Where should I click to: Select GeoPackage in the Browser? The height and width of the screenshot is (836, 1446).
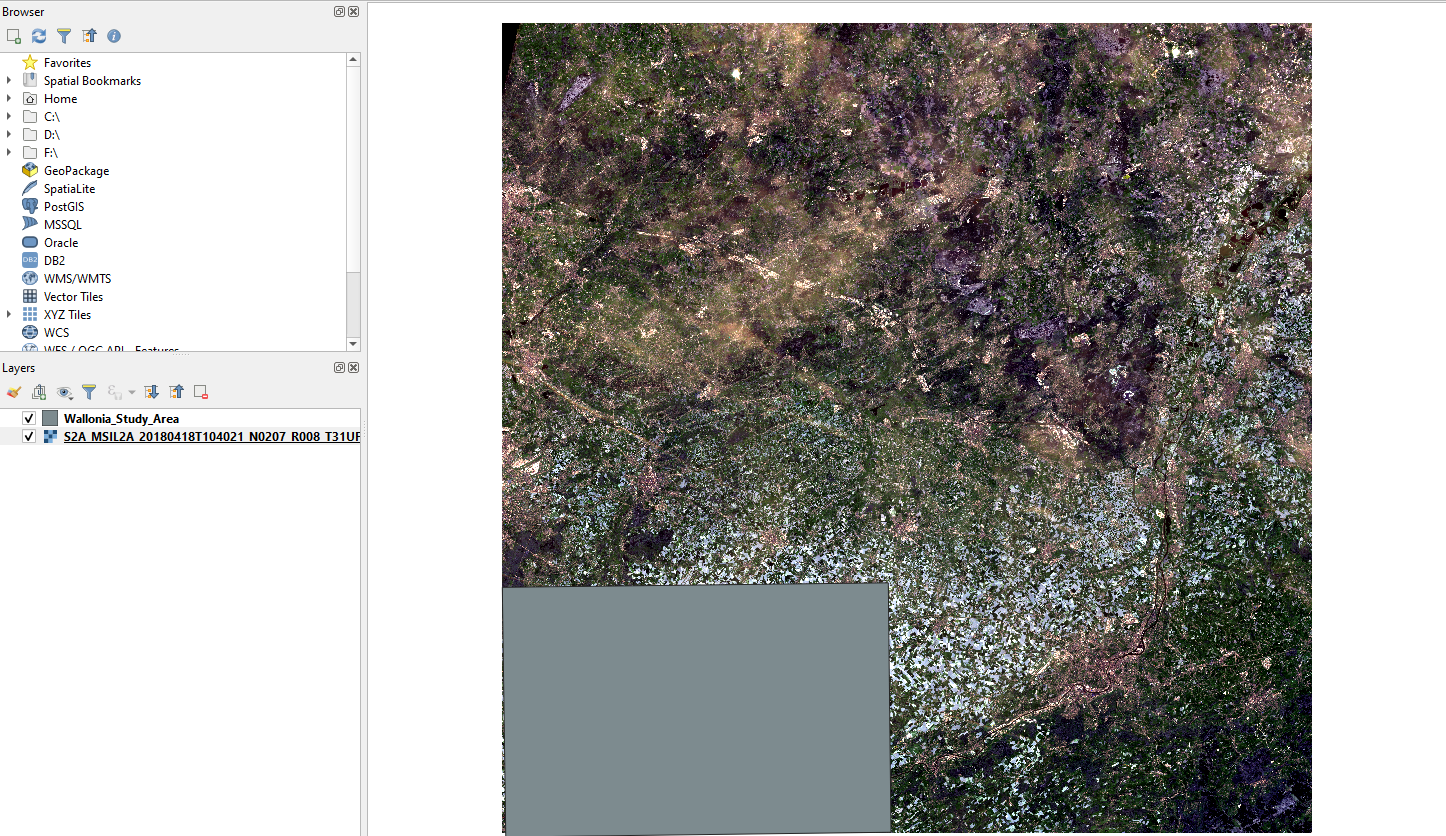coord(76,171)
